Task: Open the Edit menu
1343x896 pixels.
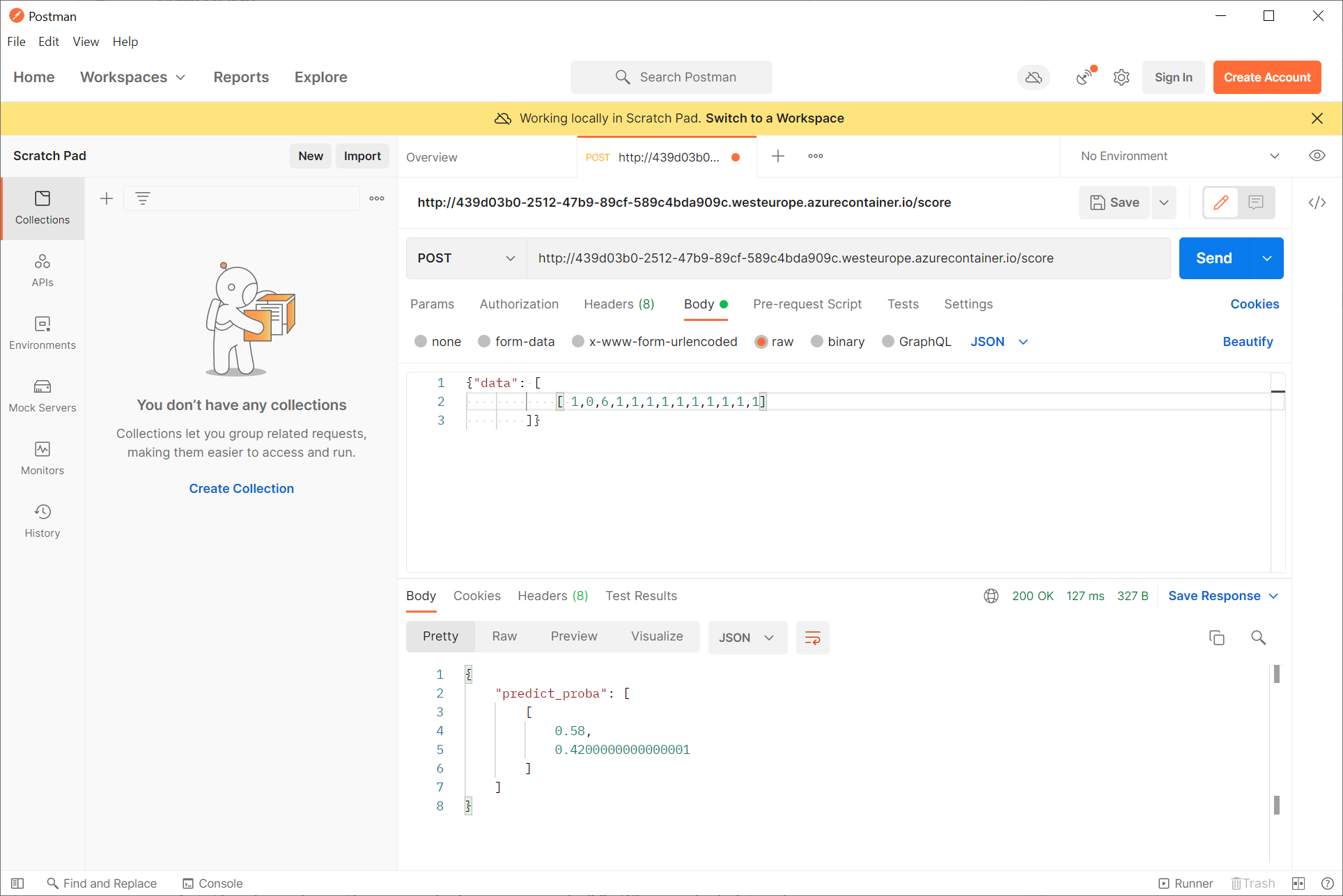Action: tap(48, 42)
